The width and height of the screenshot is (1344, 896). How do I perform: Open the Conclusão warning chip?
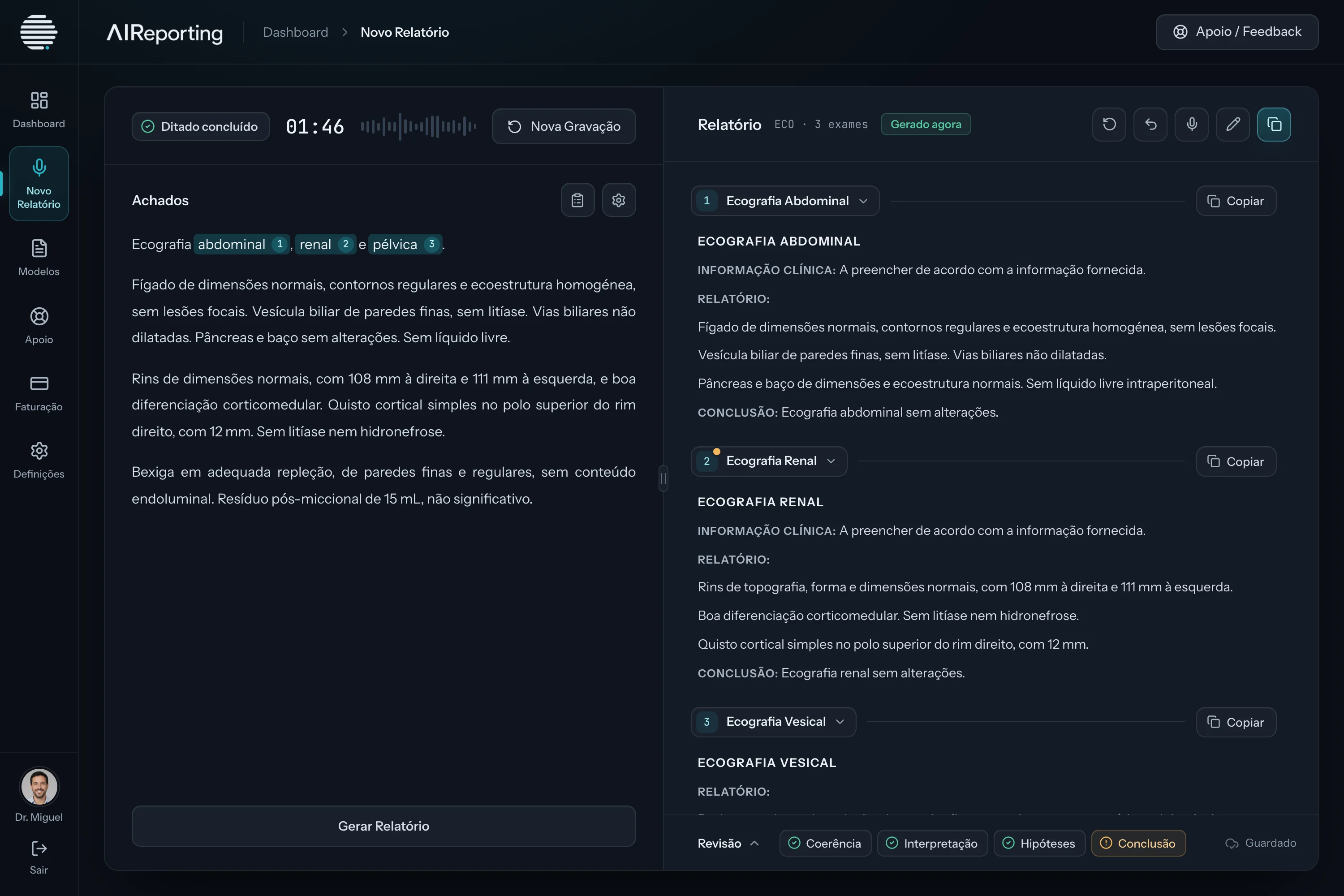pos(1138,844)
